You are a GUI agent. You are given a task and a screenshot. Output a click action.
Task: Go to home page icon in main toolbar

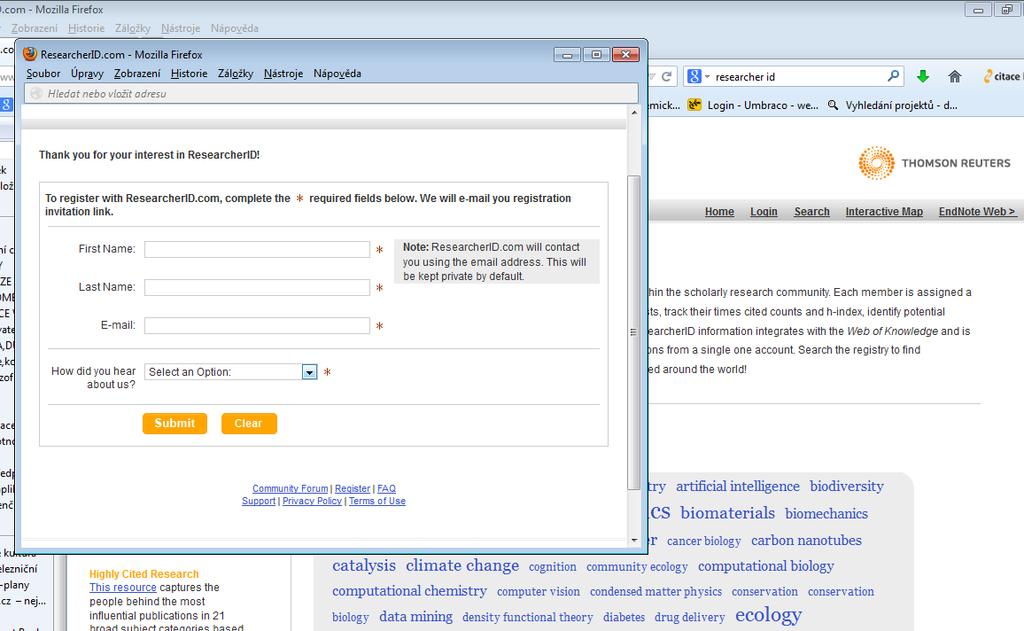point(955,76)
